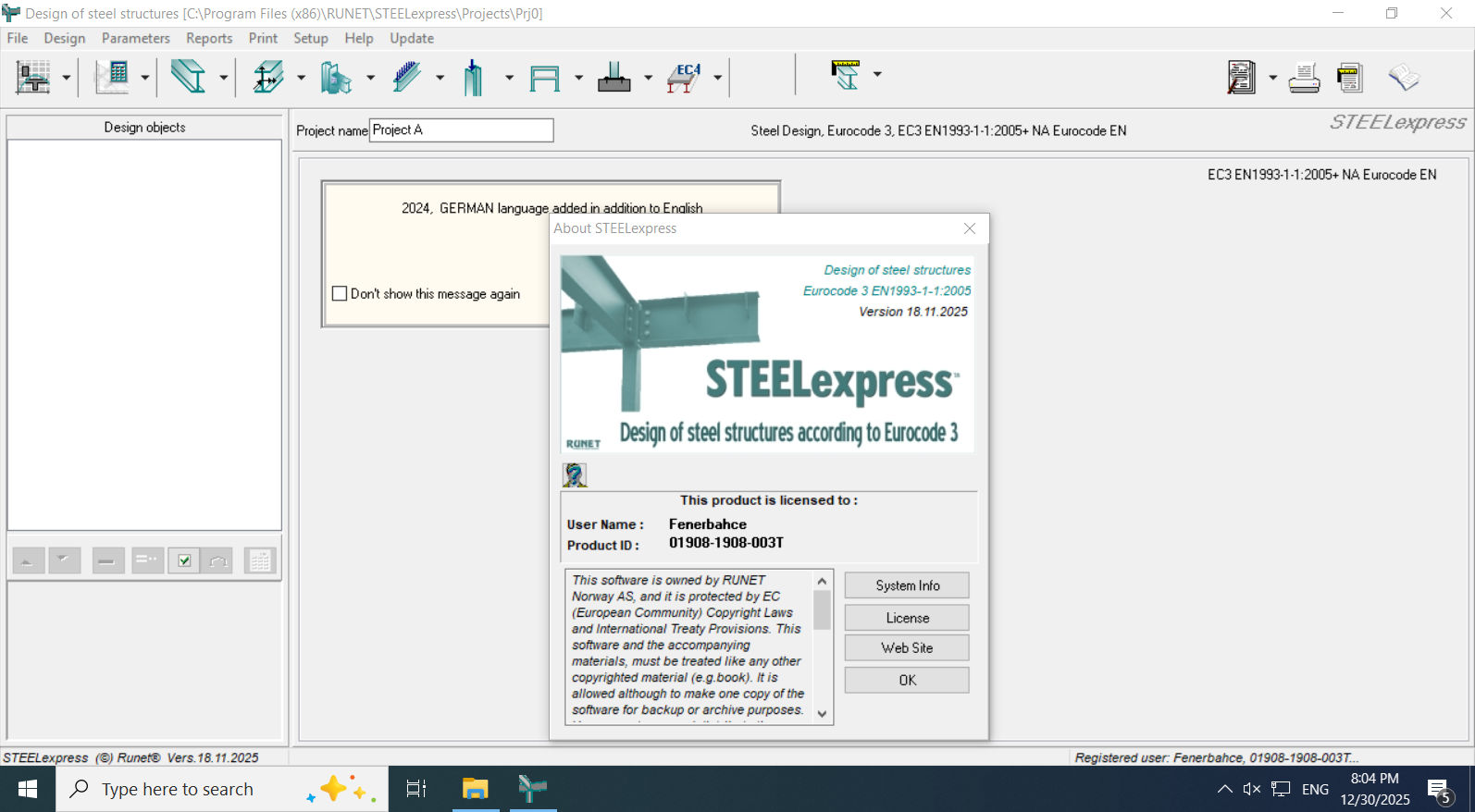Open the user manual book icon
Image resolution: width=1475 pixels, height=812 pixels.
pos(1404,77)
